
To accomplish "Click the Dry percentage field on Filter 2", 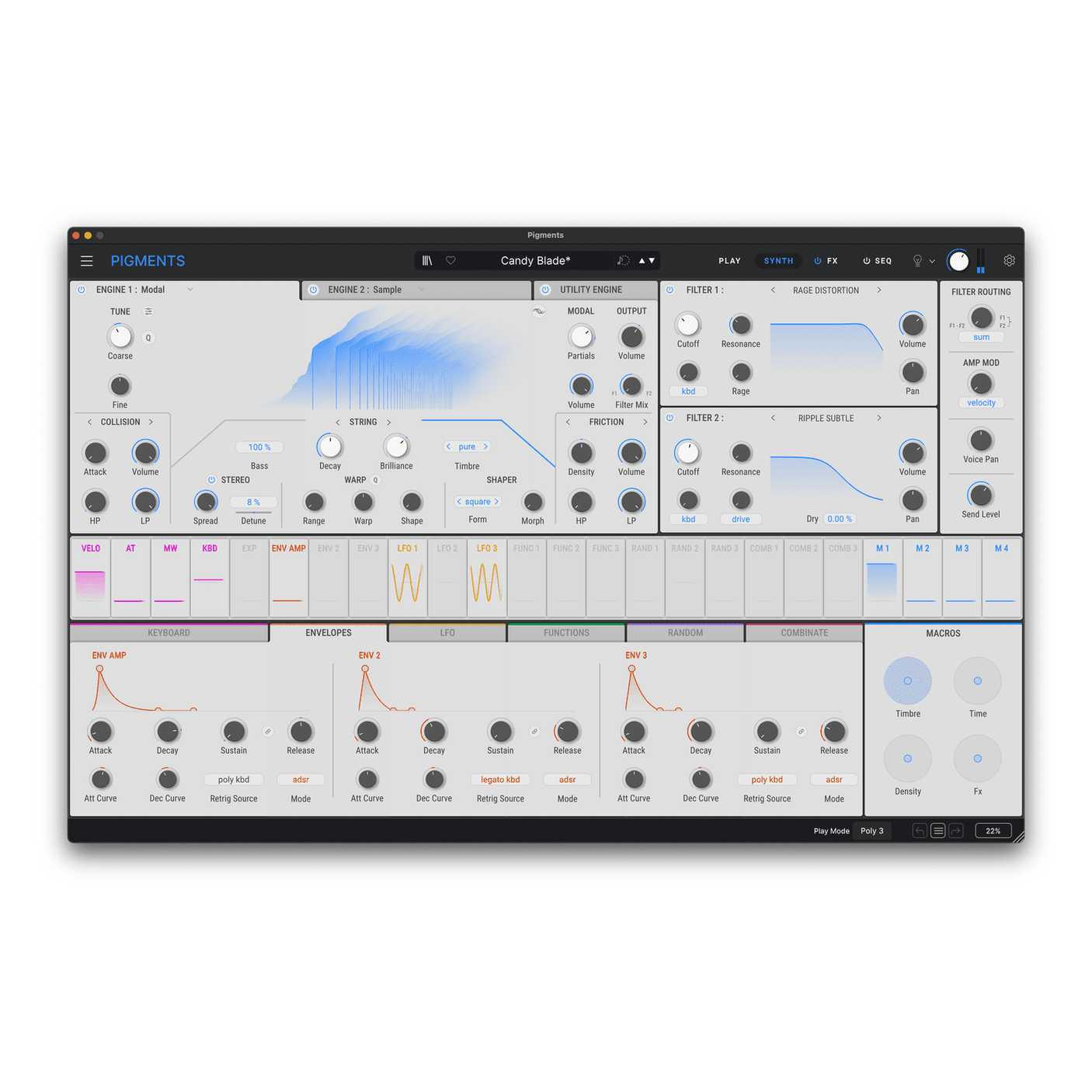I will 840,518.
